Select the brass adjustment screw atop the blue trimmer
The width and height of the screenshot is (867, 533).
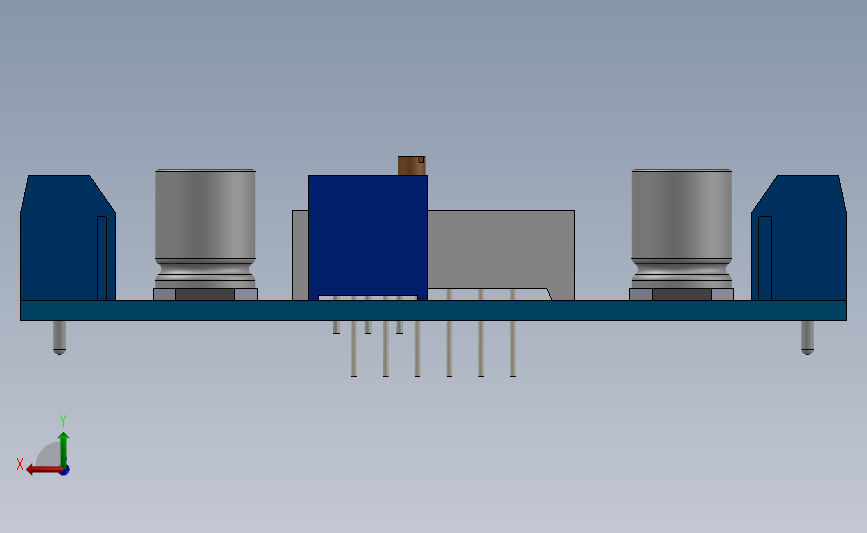click(x=411, y=165)
